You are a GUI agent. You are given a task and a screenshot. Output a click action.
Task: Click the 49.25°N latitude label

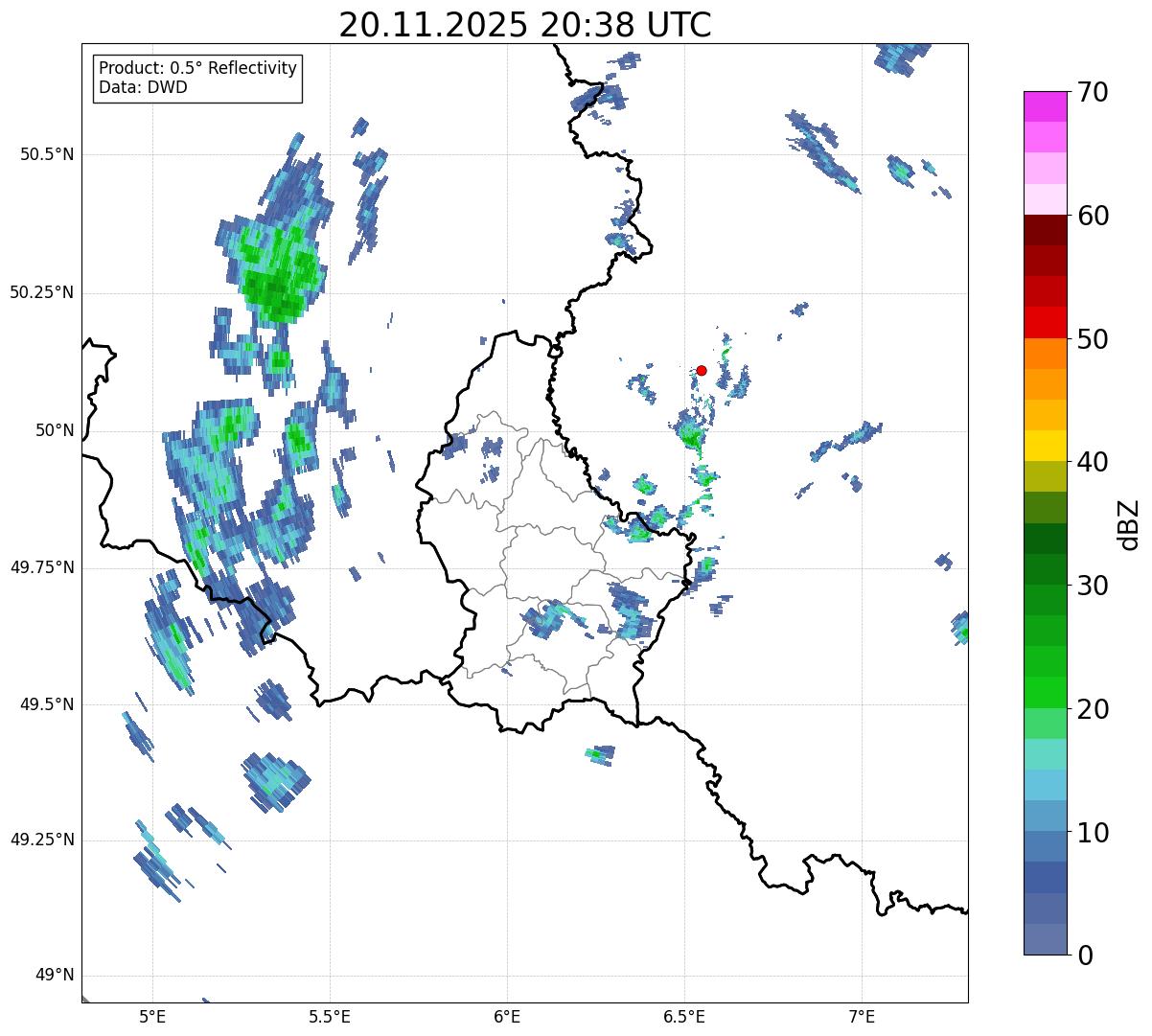[x=42, y=840]
